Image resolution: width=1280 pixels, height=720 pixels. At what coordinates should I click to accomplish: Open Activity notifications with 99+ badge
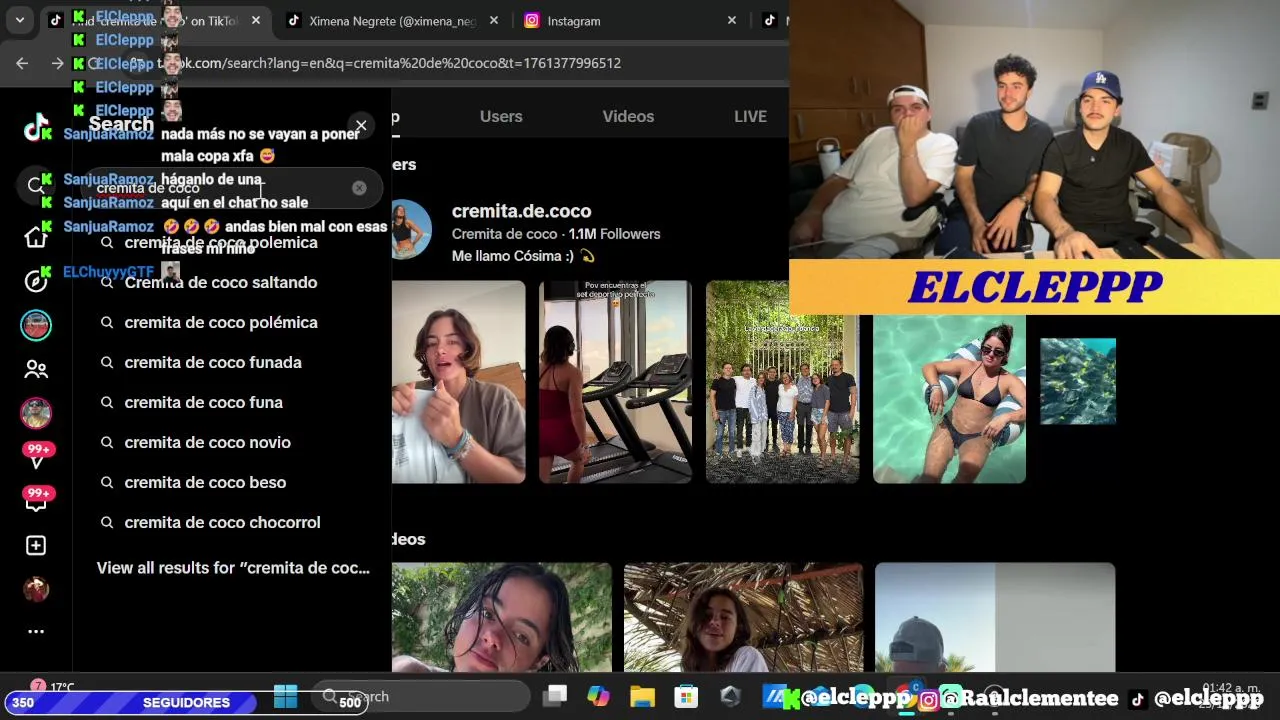37,457
